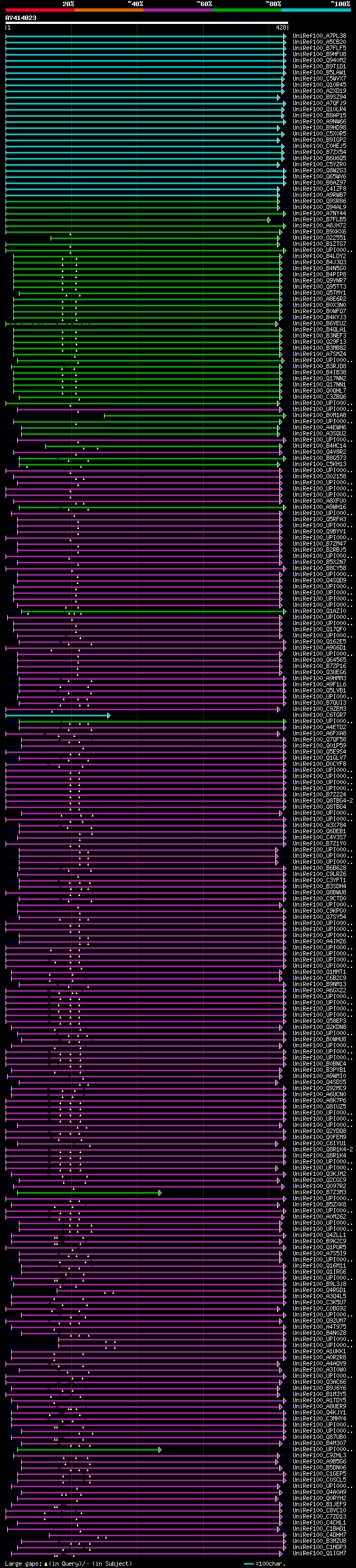Select the UniRef100_C5YZR0 label
356x1568 pixels.
[x=319, y=164]
